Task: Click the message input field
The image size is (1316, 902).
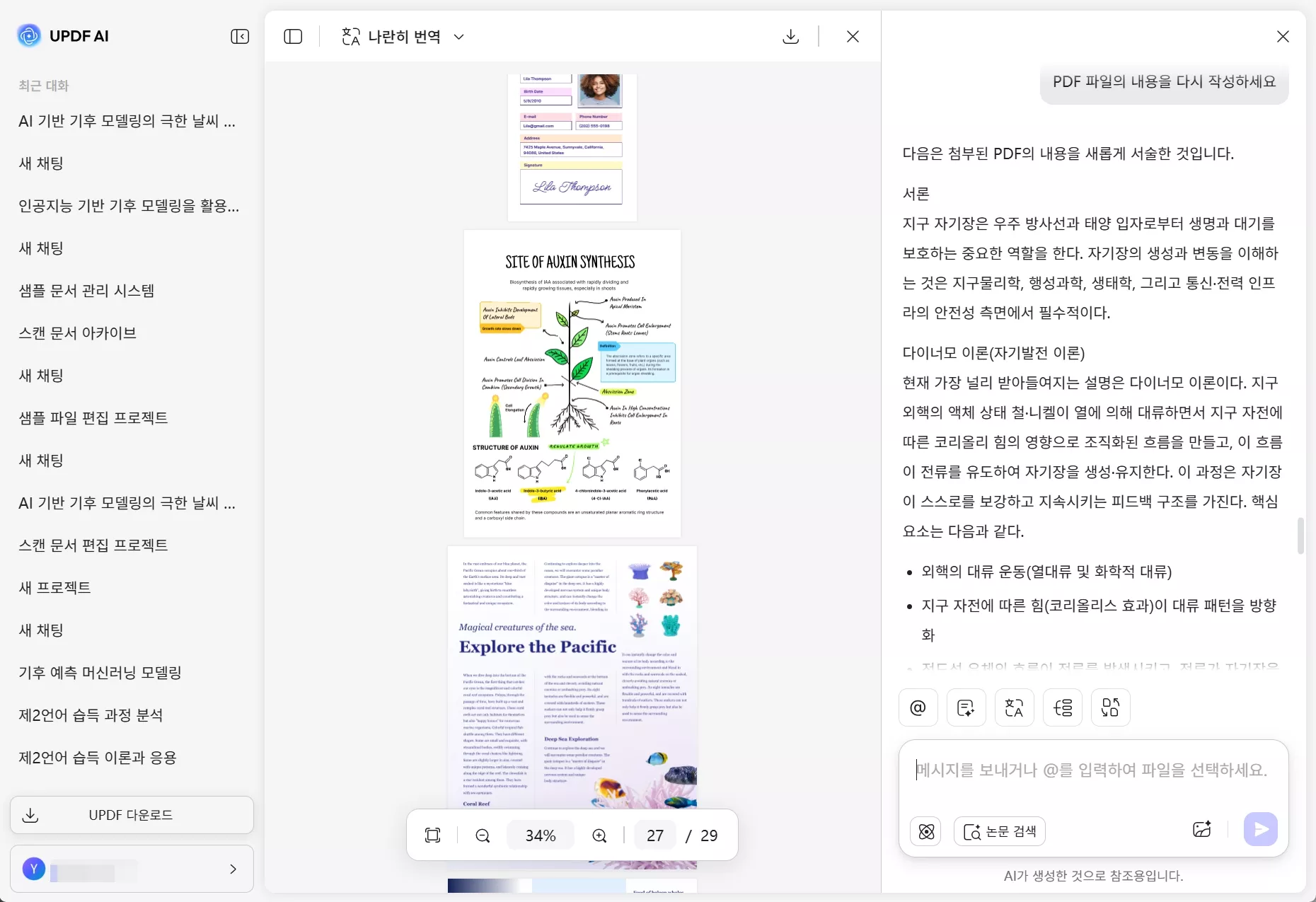Action: [1092, 770]
